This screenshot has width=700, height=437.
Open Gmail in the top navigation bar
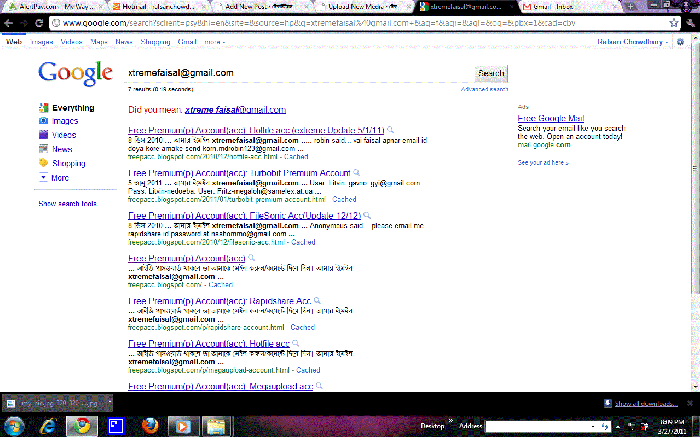(187, 42)
